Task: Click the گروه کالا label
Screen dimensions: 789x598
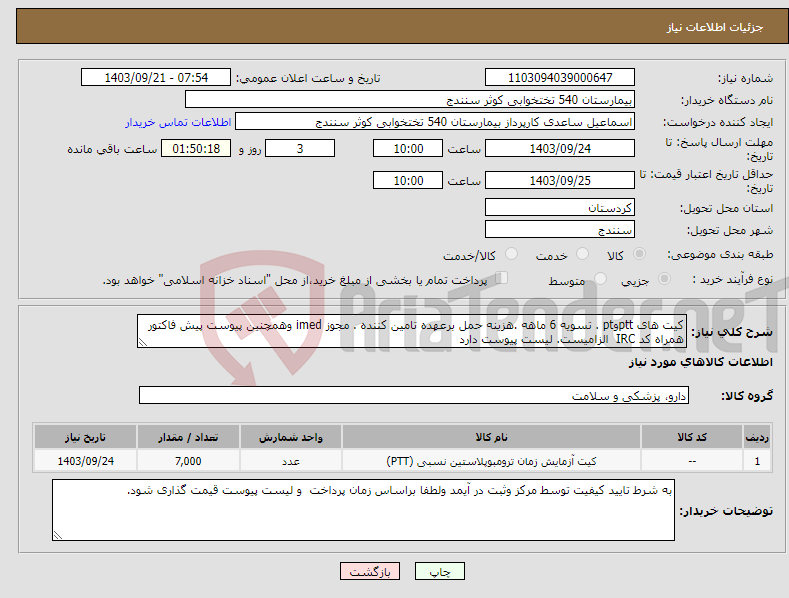Action: point(747,396)
